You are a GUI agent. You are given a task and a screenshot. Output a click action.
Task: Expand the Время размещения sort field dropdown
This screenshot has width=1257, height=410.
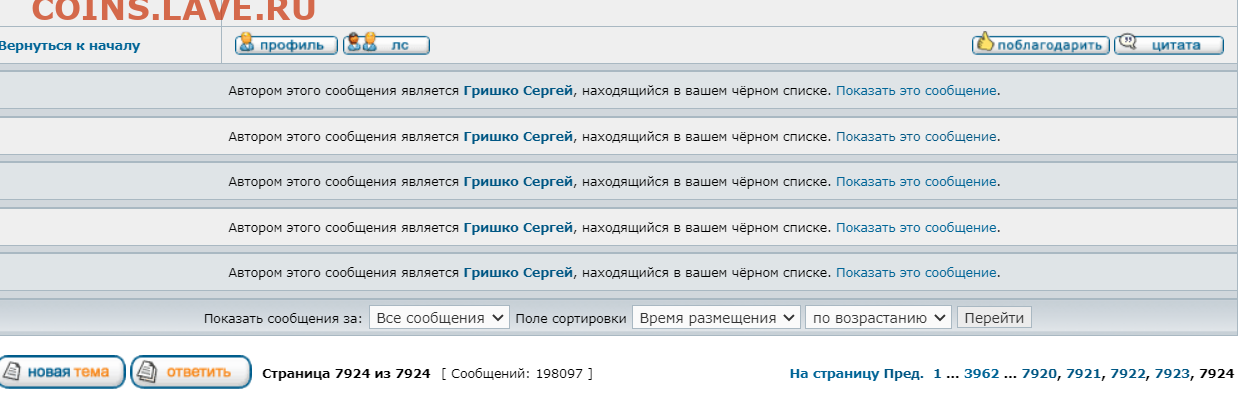716,318
